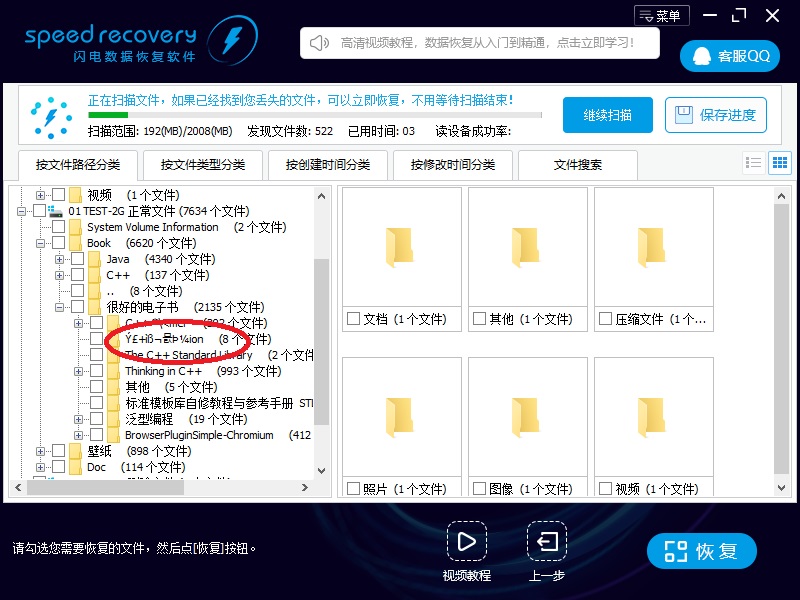
Task: Open the 客服QQ customer service button
Action: point(730,56)
